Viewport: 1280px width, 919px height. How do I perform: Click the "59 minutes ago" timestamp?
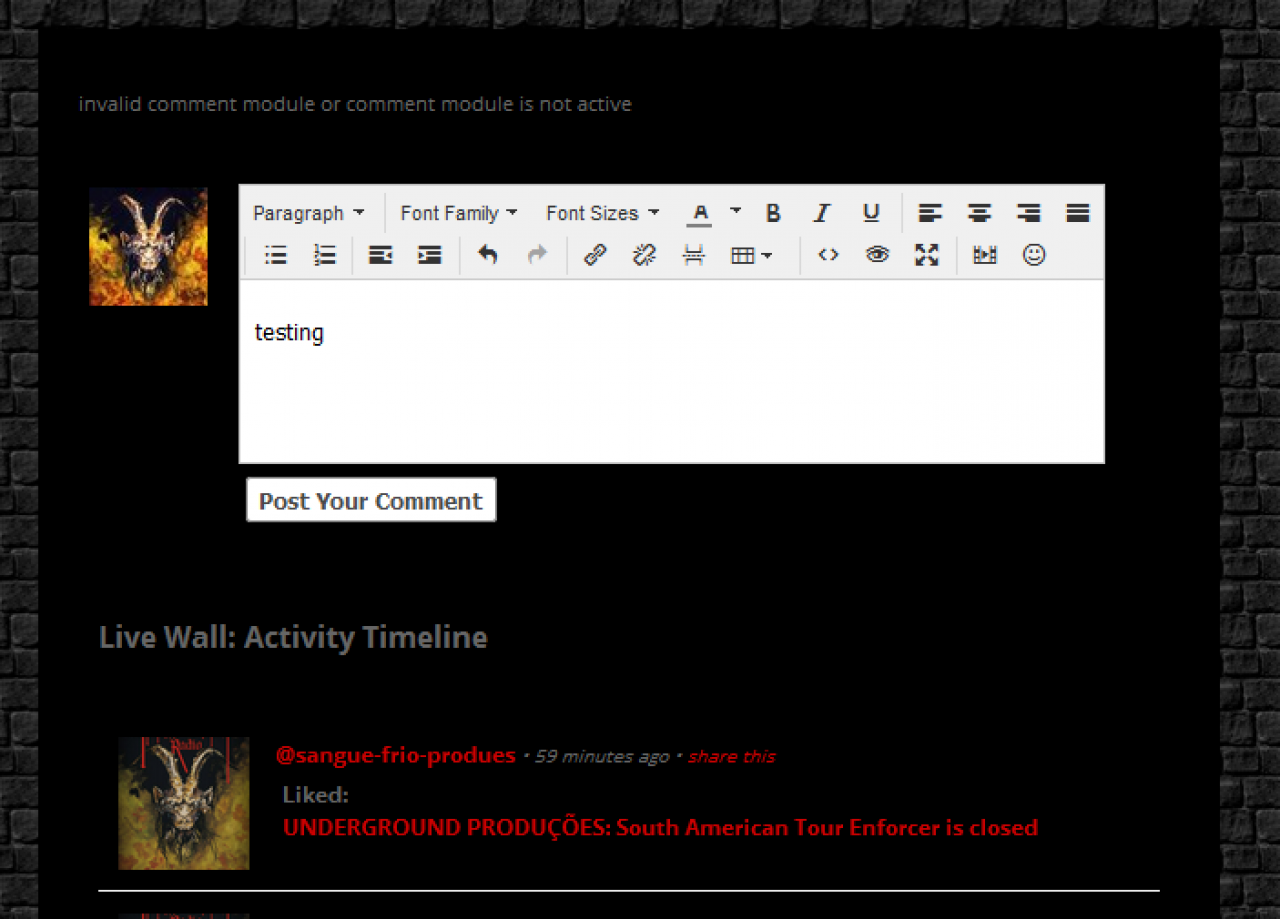(602, 756)
